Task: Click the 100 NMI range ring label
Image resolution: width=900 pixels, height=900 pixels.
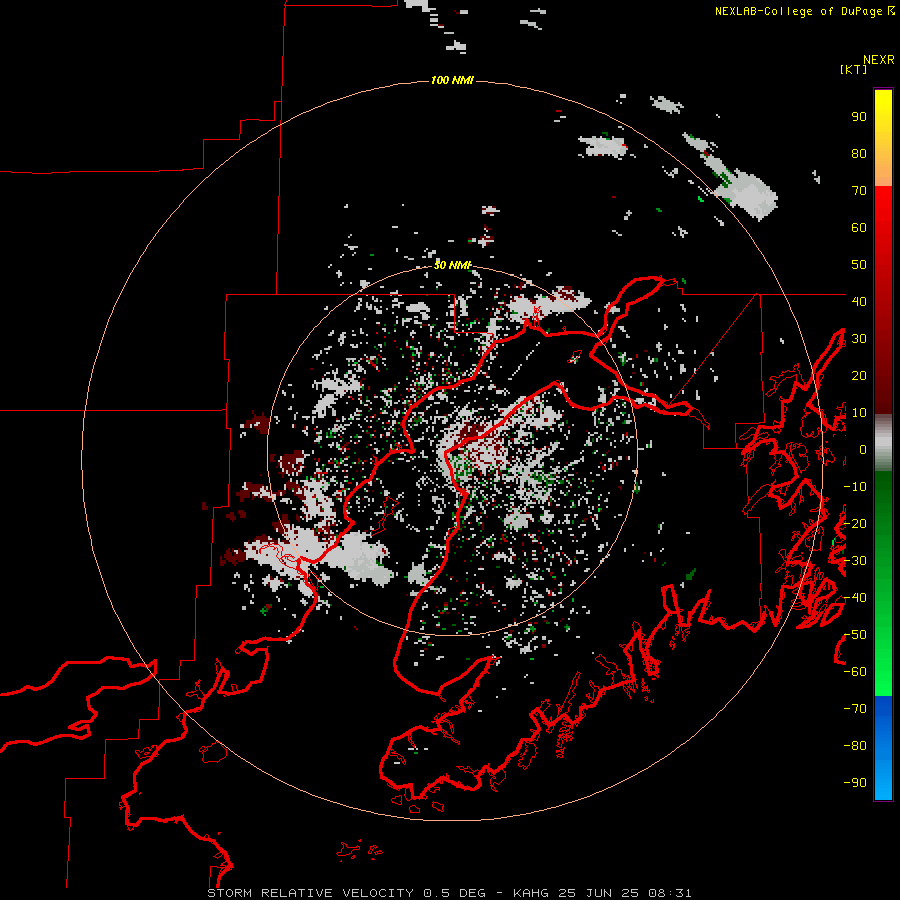Action: (x=452, y=80)
